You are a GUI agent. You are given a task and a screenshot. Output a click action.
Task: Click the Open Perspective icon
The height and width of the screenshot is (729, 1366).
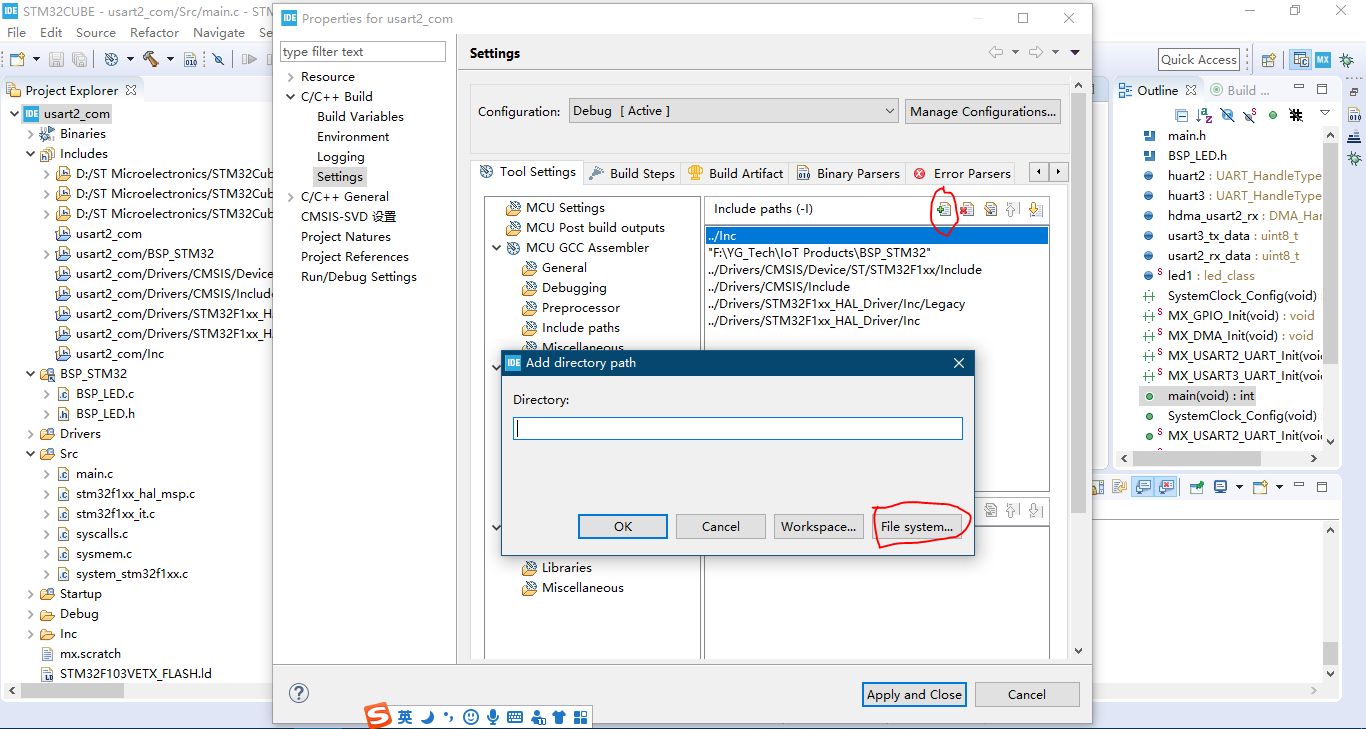coord(1268,60)
